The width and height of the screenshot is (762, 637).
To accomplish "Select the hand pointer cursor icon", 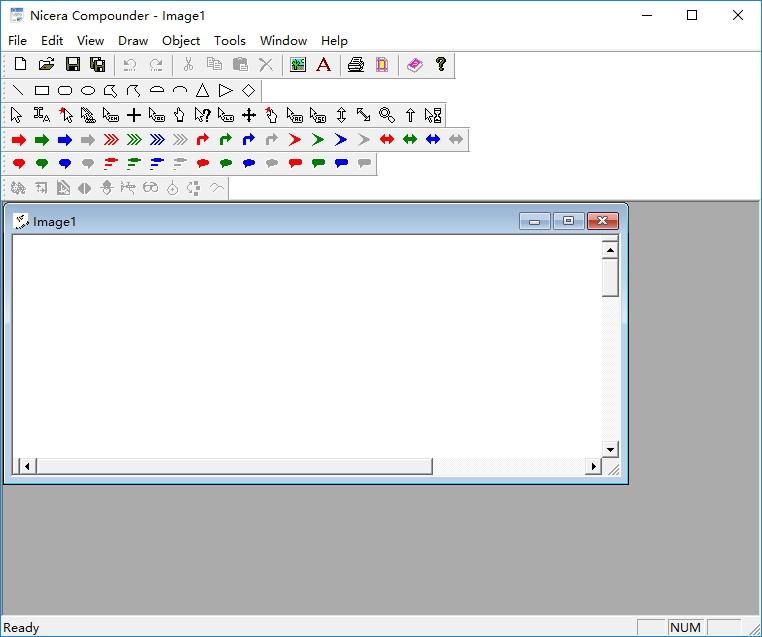I will coord(179,115).
